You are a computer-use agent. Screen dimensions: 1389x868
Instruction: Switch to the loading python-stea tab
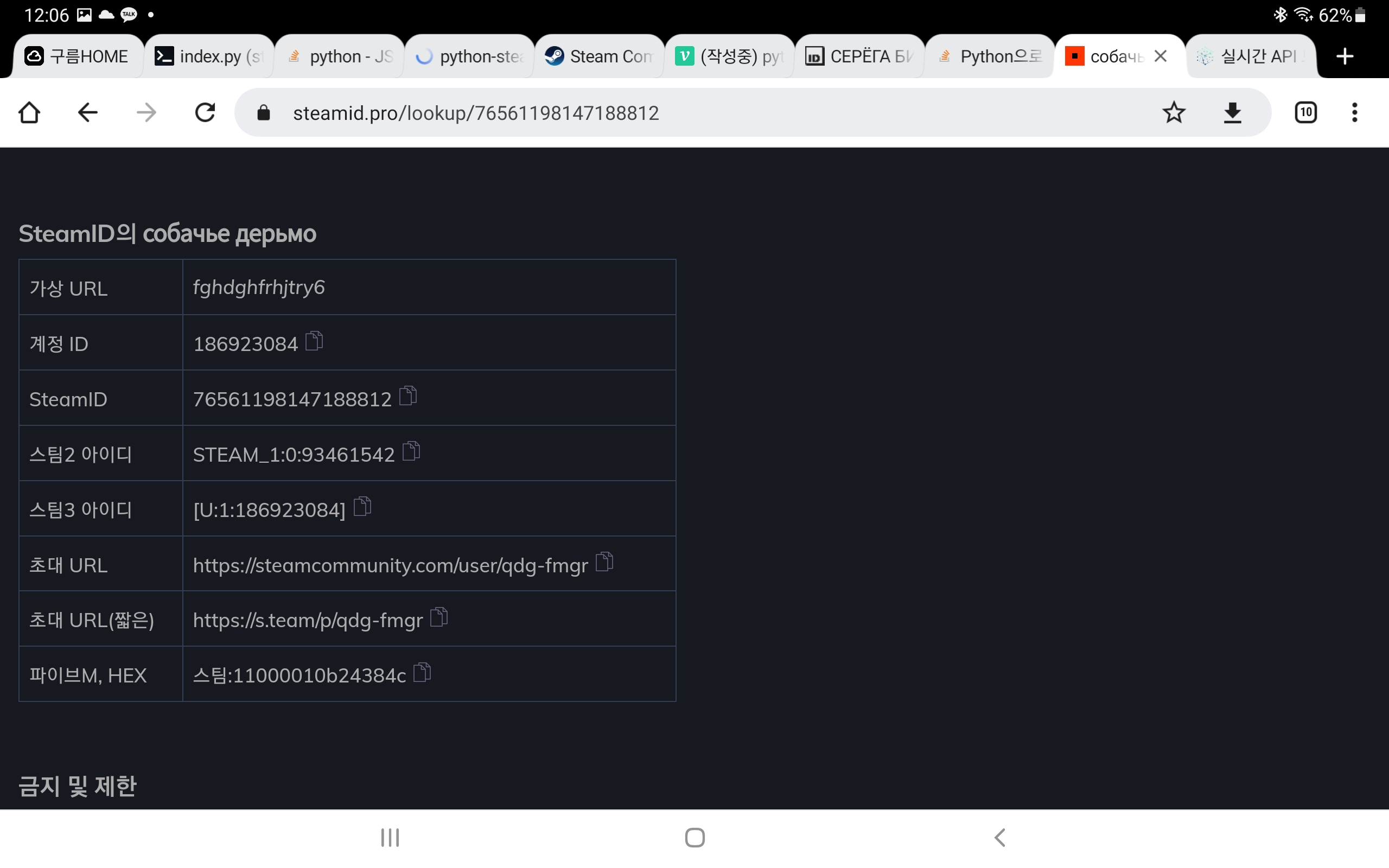point(469,56)
